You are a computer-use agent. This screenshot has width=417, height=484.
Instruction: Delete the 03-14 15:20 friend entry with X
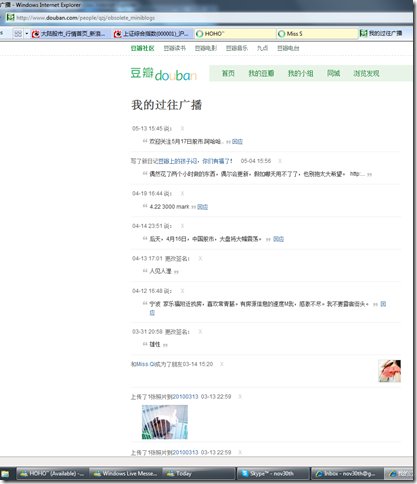point(222,364)
